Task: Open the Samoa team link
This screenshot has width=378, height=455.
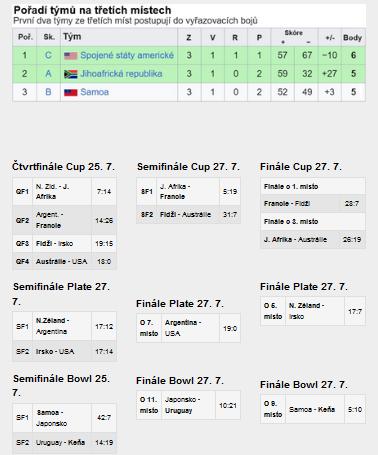Action: click(x=95, y=92)
